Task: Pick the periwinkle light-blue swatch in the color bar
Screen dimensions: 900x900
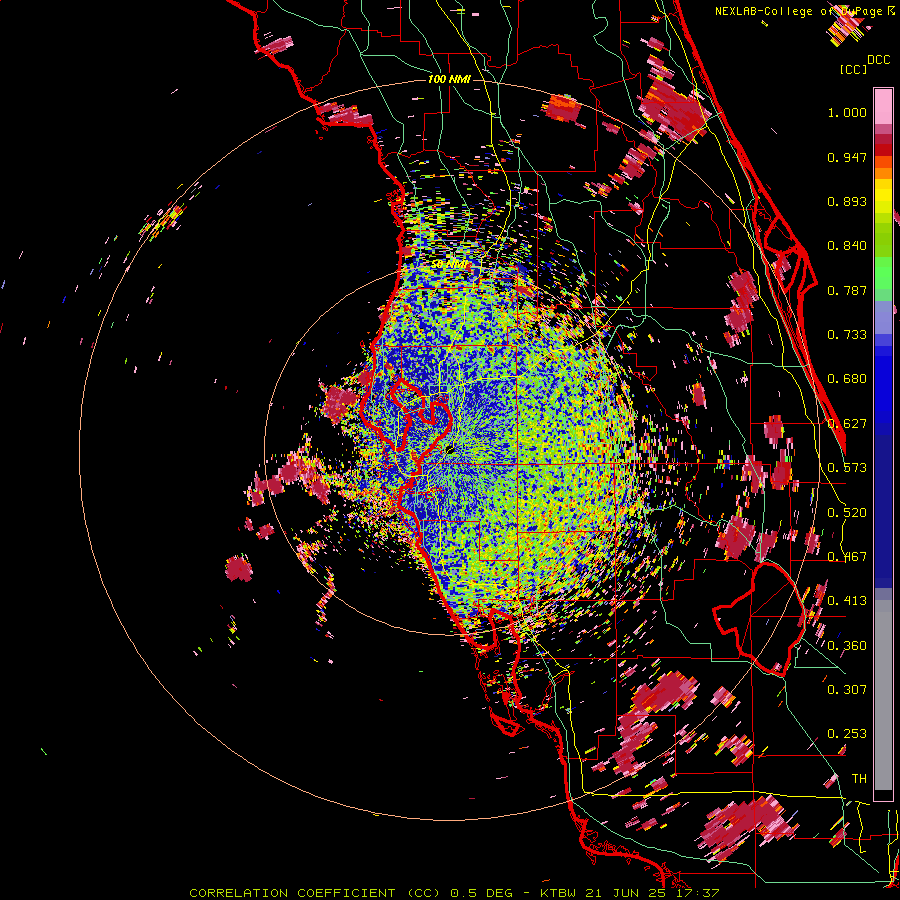Action: (883, 317)
